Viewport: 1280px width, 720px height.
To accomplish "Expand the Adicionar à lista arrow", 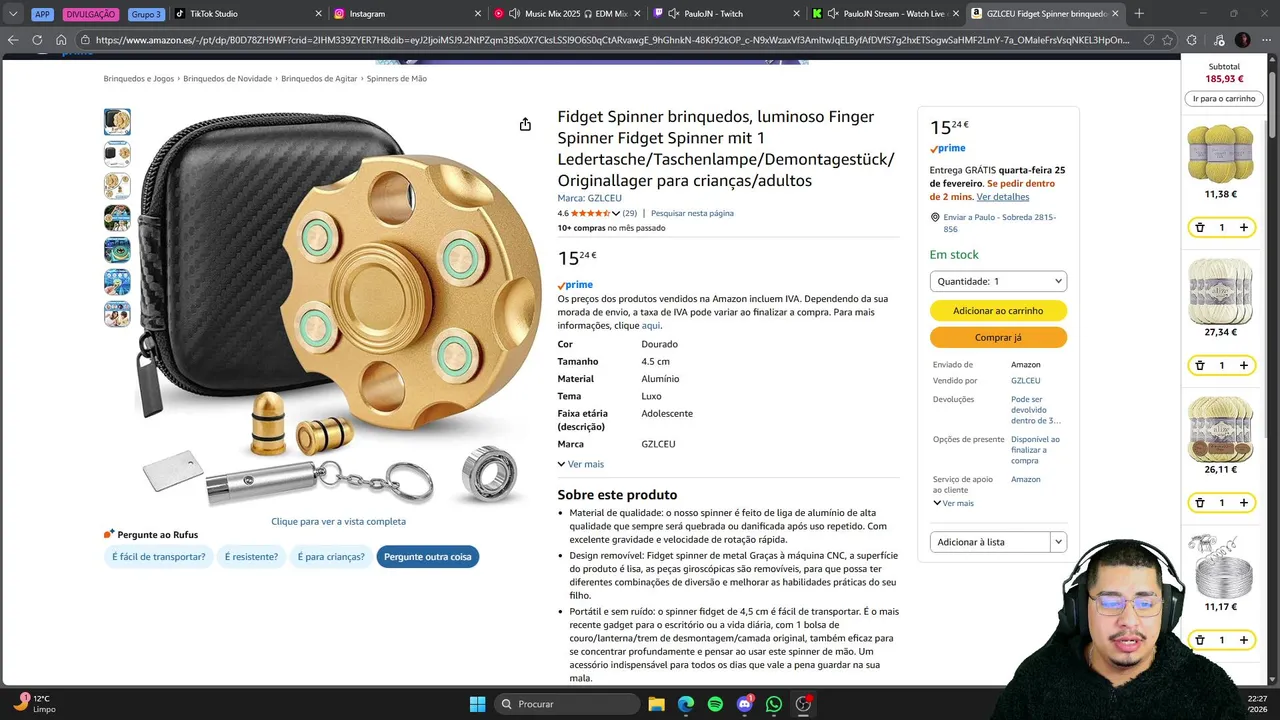I will pos(1058,542).
